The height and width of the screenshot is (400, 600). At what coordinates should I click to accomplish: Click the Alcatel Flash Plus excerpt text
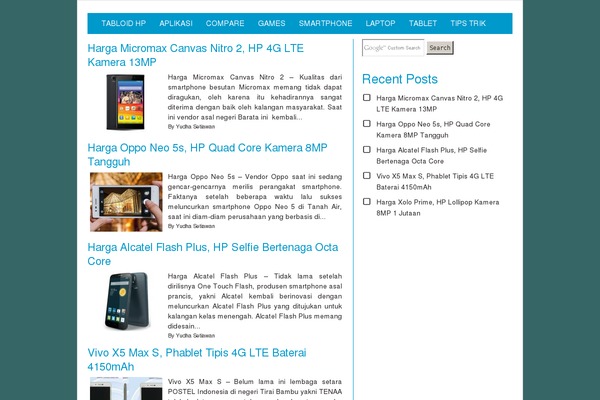255,301
